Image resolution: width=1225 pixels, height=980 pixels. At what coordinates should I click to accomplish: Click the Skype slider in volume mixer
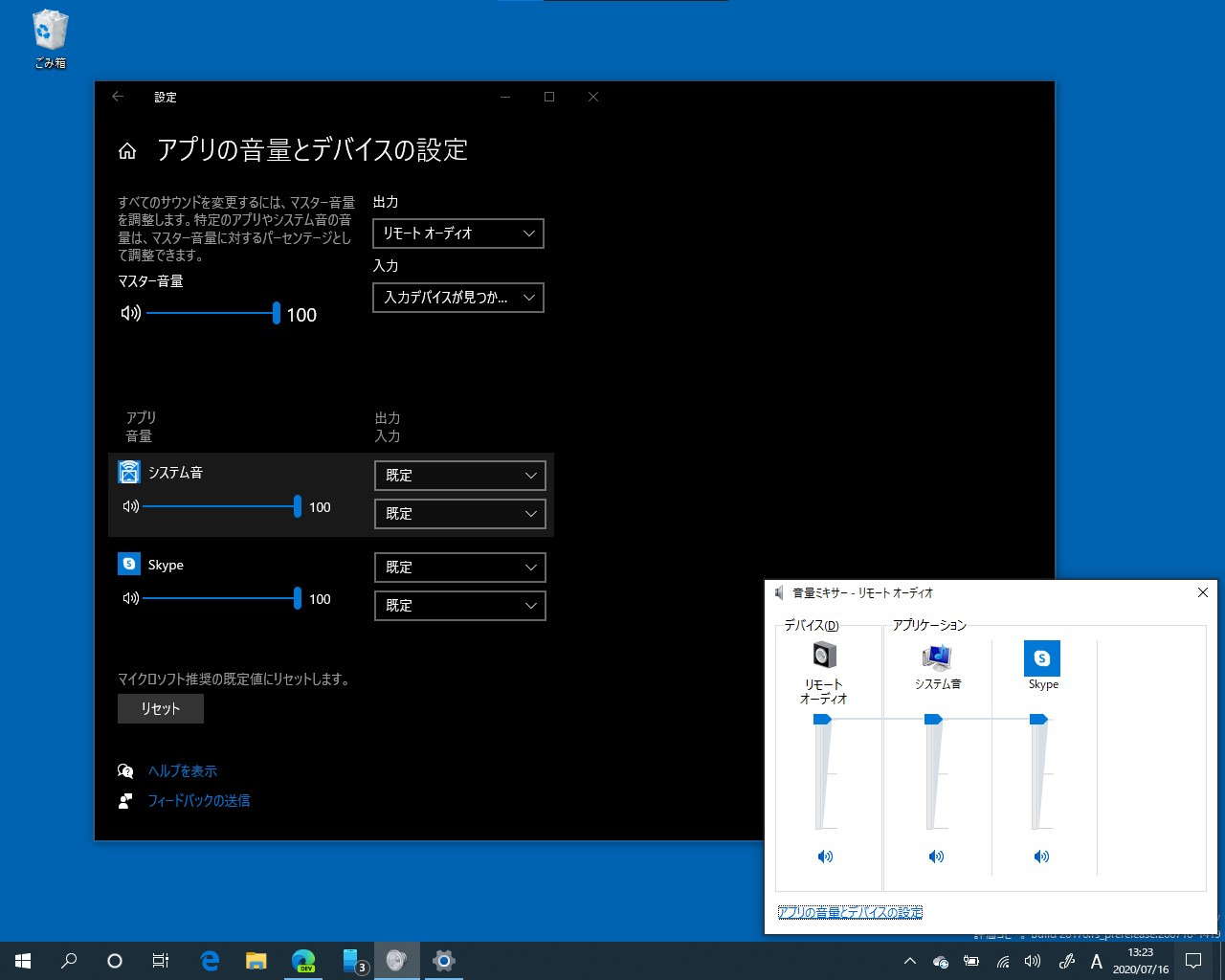tap(1039, 772)
